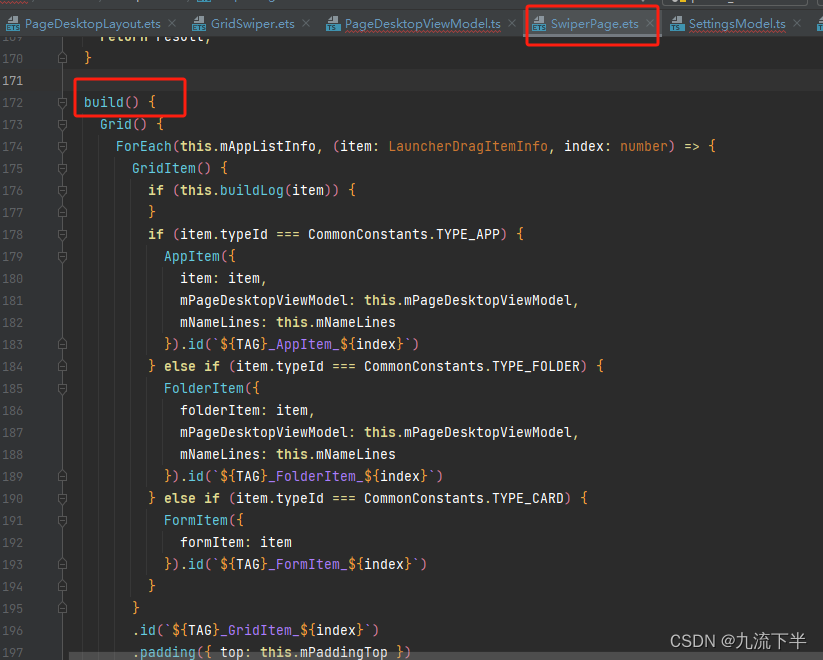Place cursor on the build() method name
823x660 pixels.
104,102
